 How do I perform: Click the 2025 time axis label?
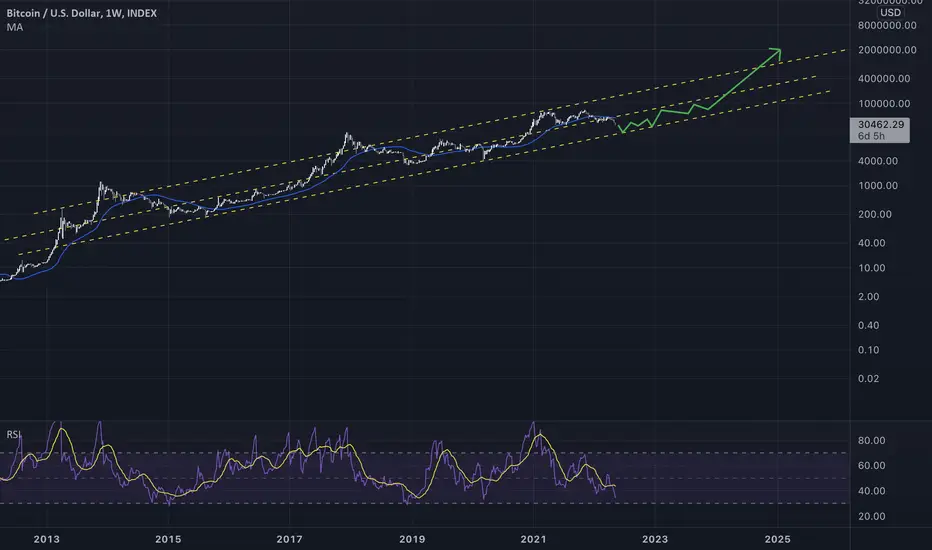coord(777,539)
